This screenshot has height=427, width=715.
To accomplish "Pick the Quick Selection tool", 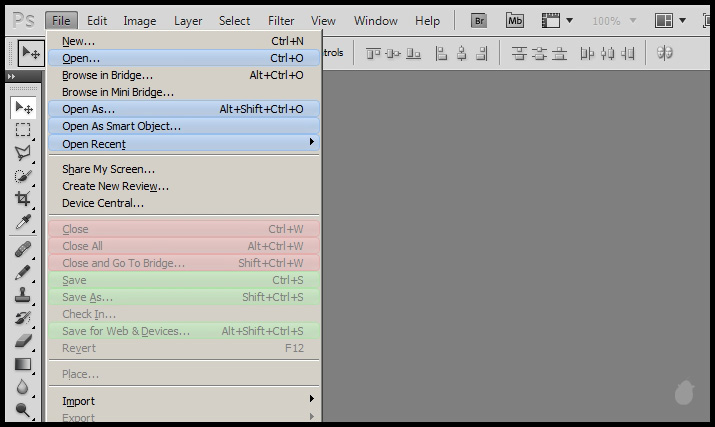I will click(x=22, y=176).
